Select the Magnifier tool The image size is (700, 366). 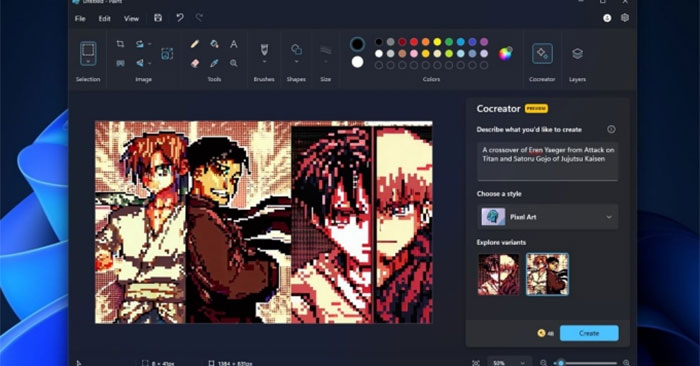(x=233, y=63)
